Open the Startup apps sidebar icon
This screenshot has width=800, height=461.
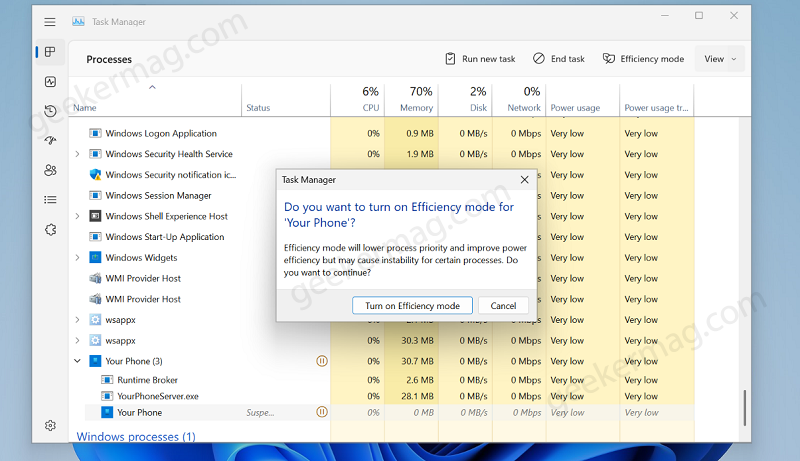50,140
